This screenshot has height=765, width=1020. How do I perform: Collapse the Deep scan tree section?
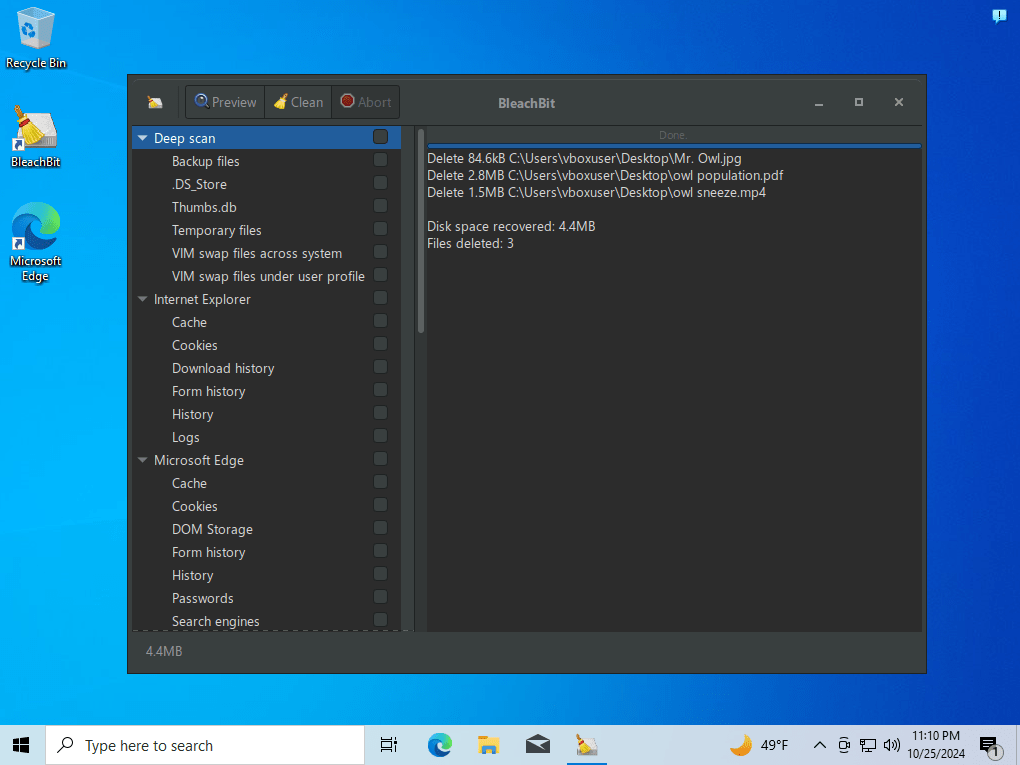143,138
